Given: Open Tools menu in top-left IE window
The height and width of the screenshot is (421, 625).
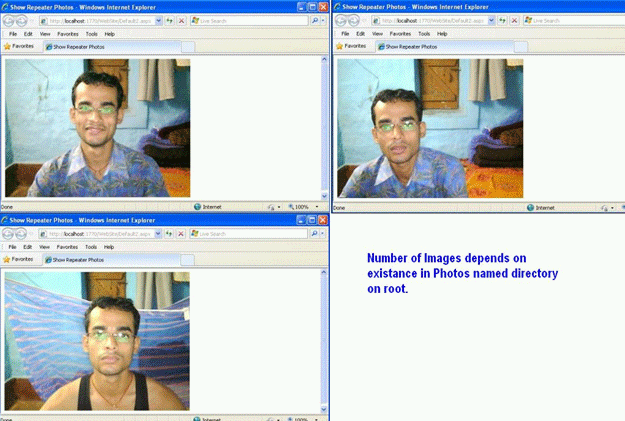Looking at the screenshot, I should click(91, 34).
